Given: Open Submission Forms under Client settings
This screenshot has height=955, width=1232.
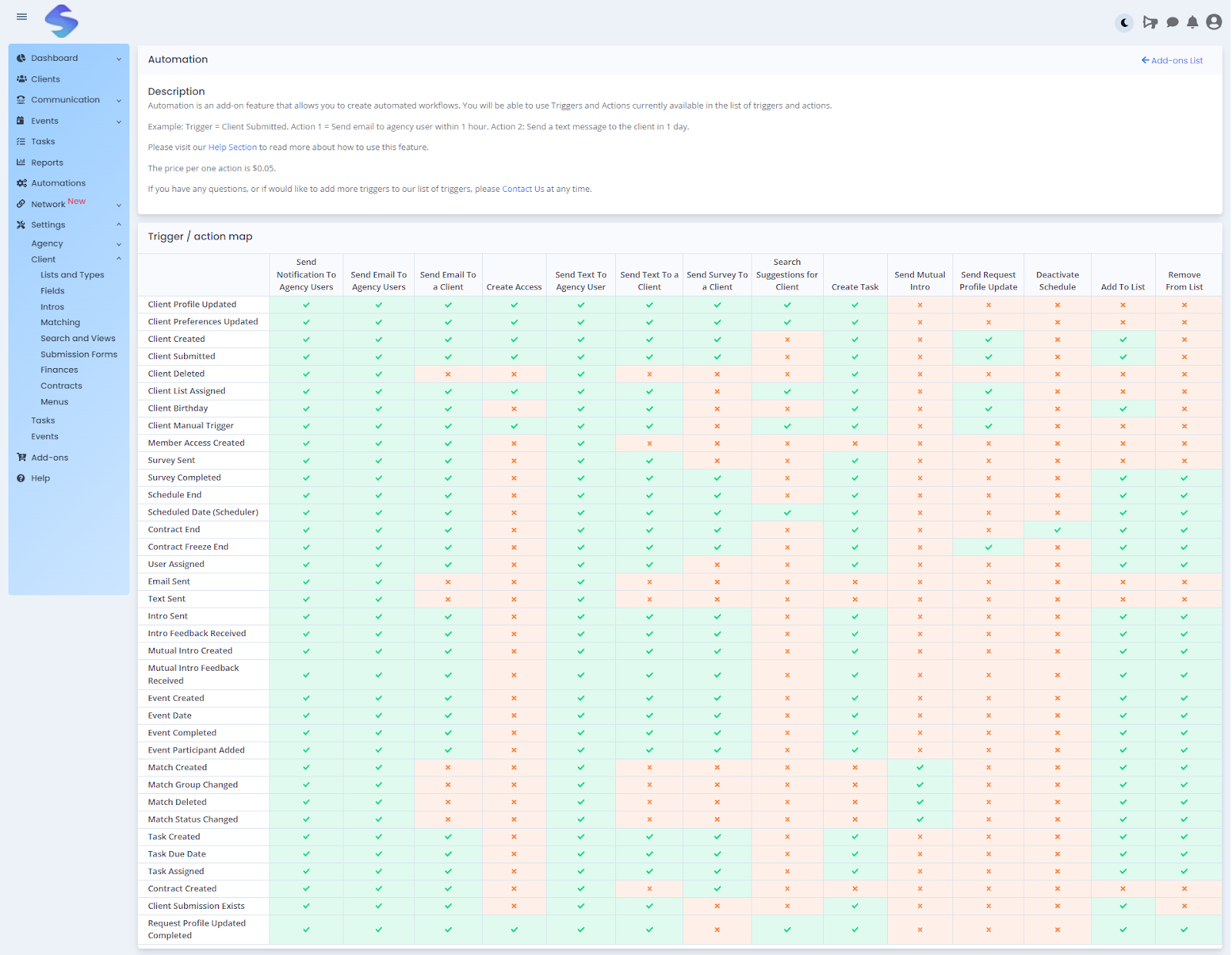Looking at the screenshot, I should (79, 354).
